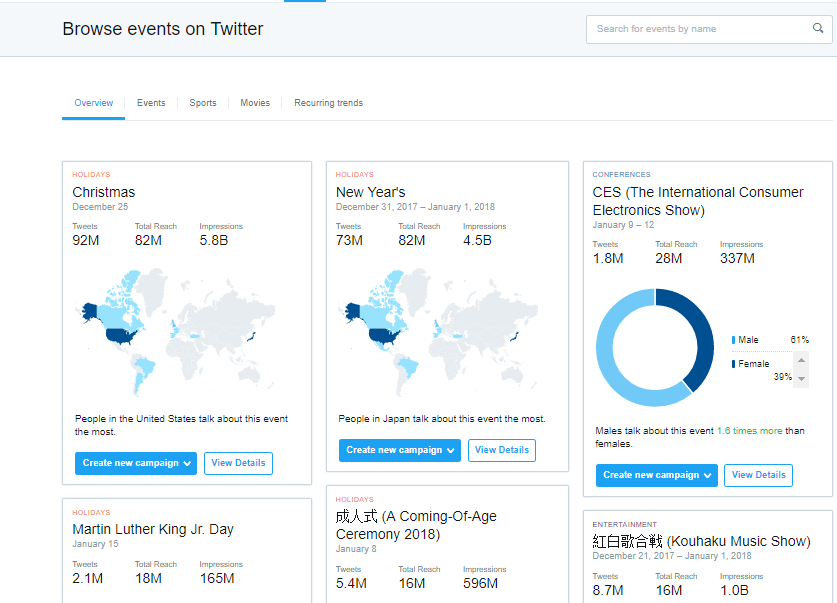Image resolution: width=837 pixels, height=603 pixels.
Task: Expand Create new campaign under New Year's
Action: pyautogui.click(x=400, y=450)
